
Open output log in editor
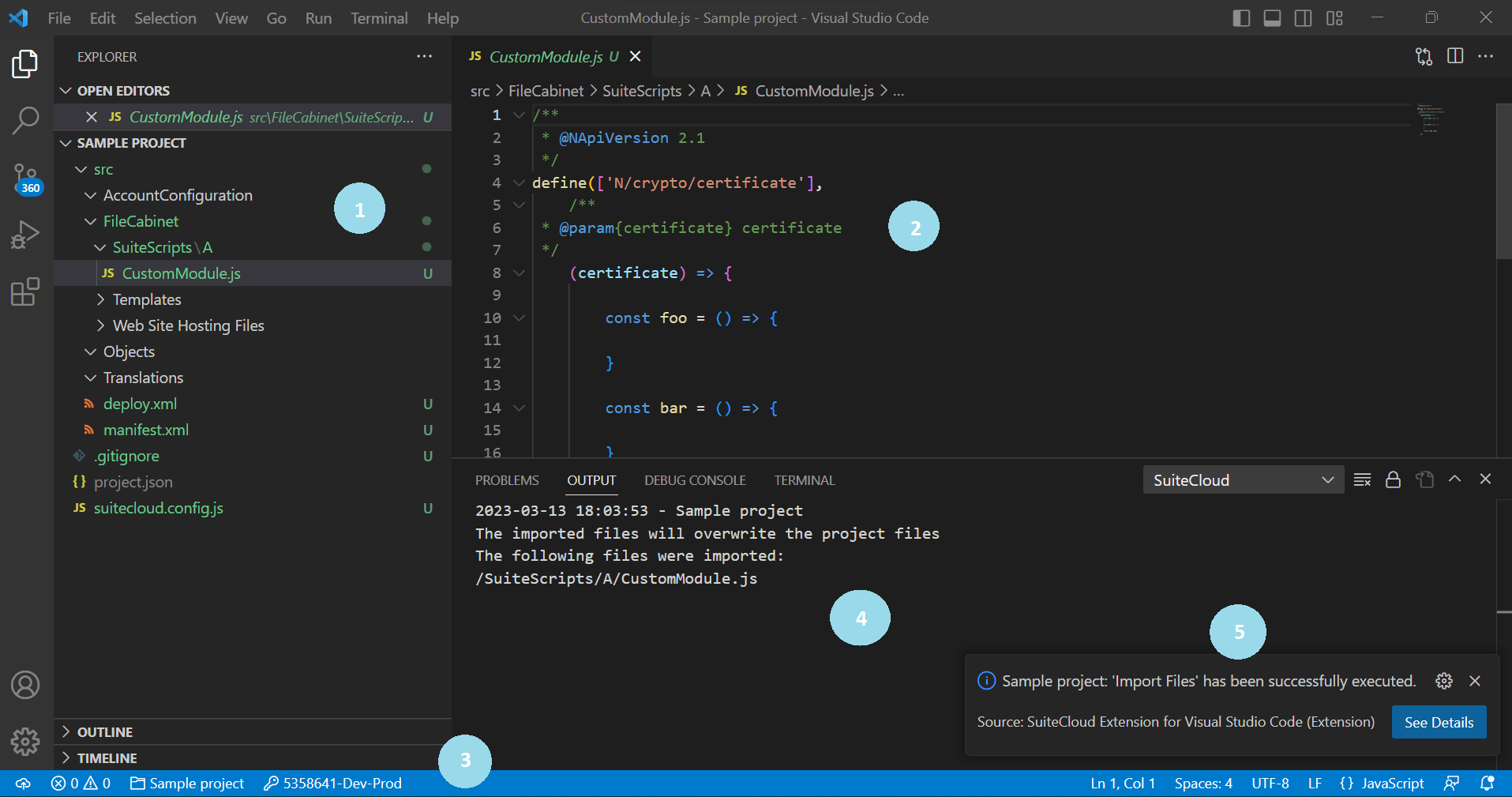click(1424, 479)
